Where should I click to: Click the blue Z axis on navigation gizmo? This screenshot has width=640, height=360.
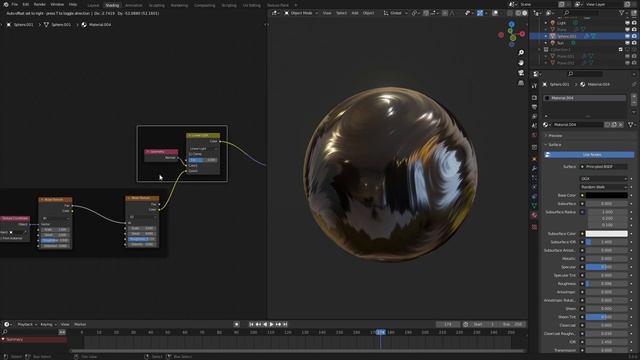pyautogui.click(x=511, y=24)
